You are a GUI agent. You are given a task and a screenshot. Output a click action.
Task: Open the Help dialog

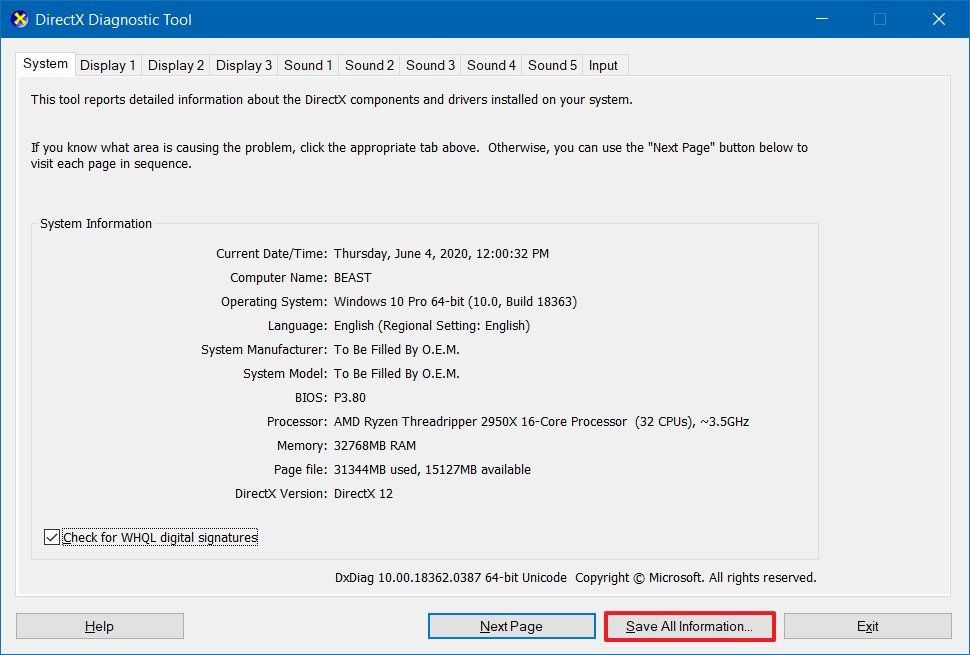(99, 626)
